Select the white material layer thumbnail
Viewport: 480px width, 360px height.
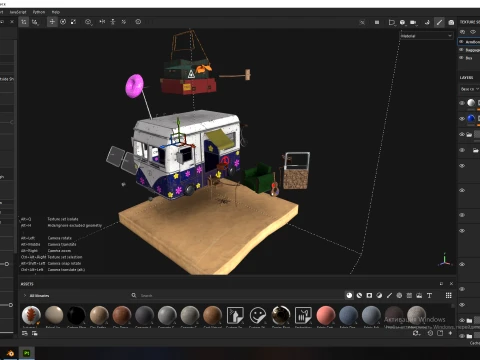(471, 103)
